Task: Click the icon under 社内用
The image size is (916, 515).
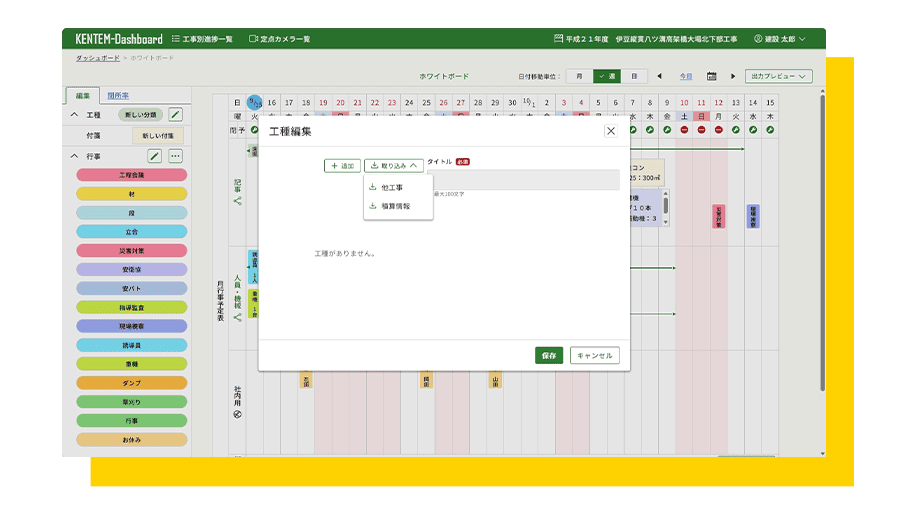Action: 237,415
